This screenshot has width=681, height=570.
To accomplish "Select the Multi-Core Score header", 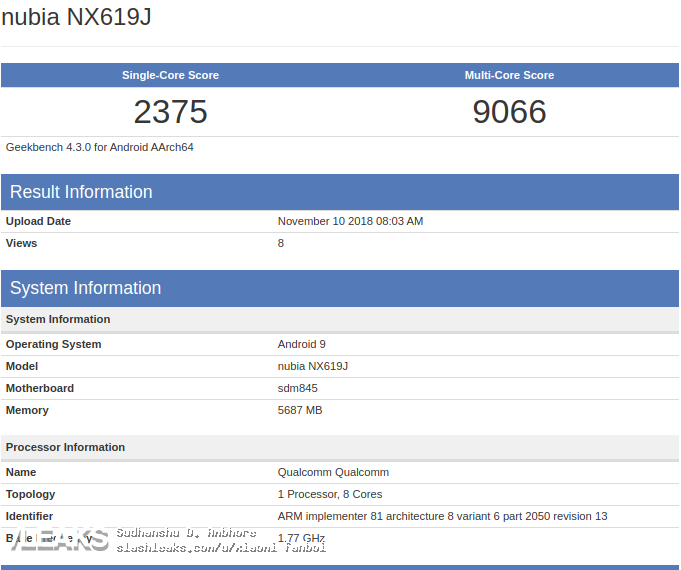I will click(x=509, y=75).
